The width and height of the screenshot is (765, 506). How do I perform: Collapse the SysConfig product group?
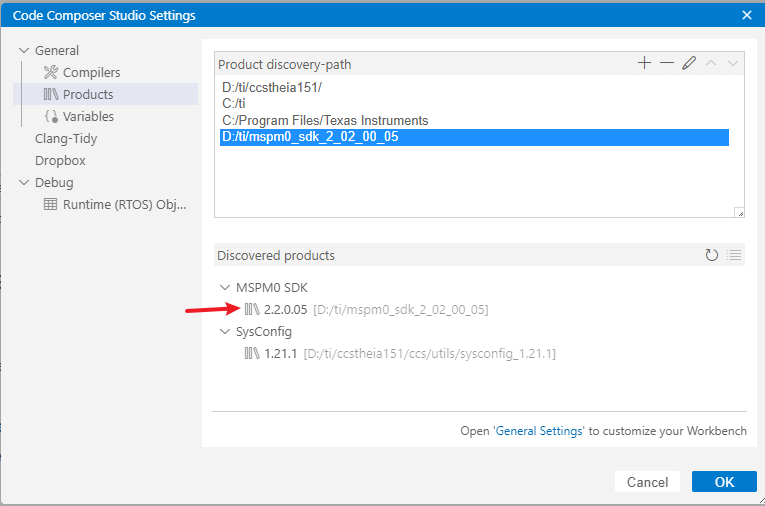[x=225, y=332]
